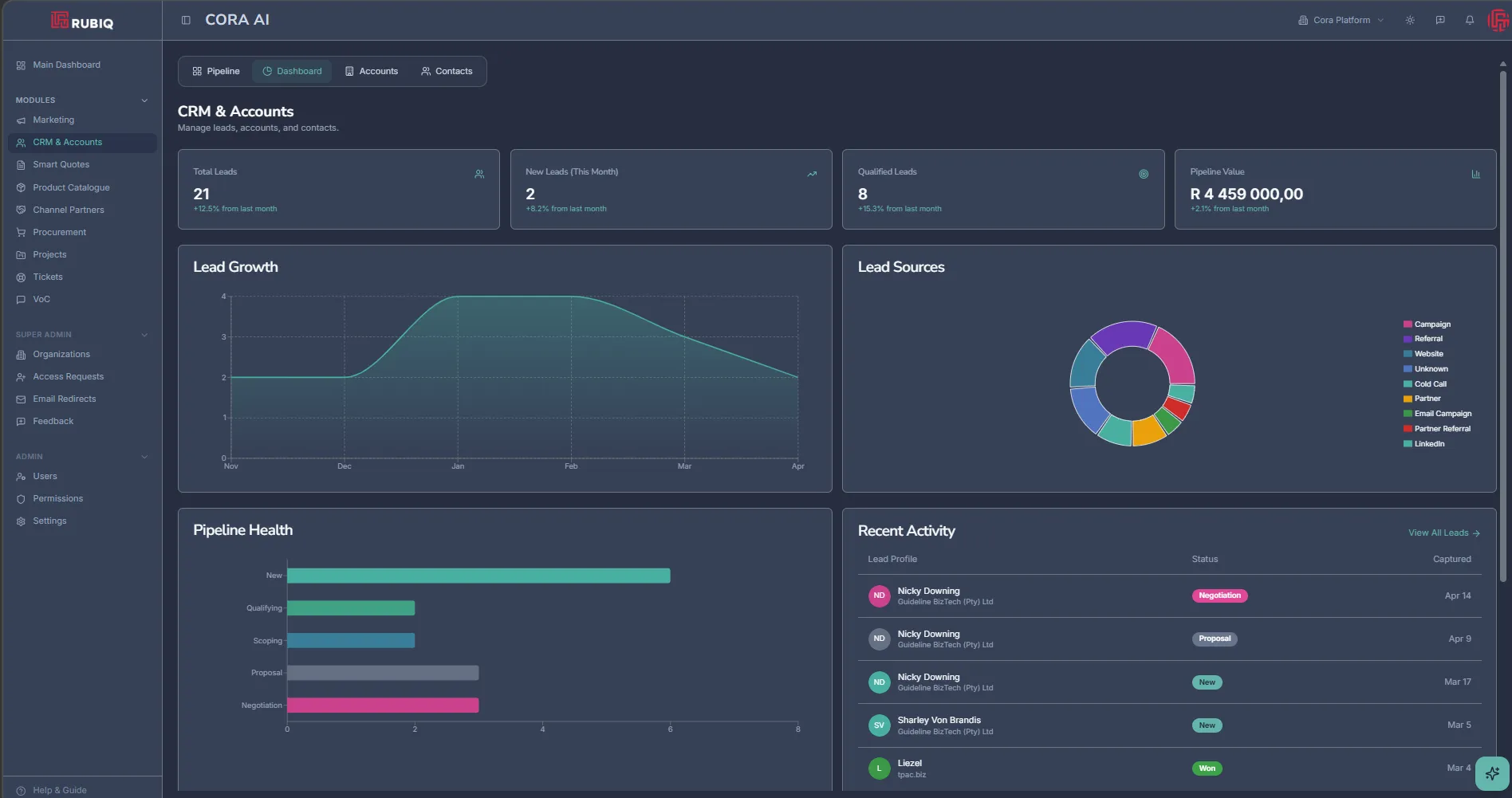Open the feedback message icon in header

point(1440,20)
